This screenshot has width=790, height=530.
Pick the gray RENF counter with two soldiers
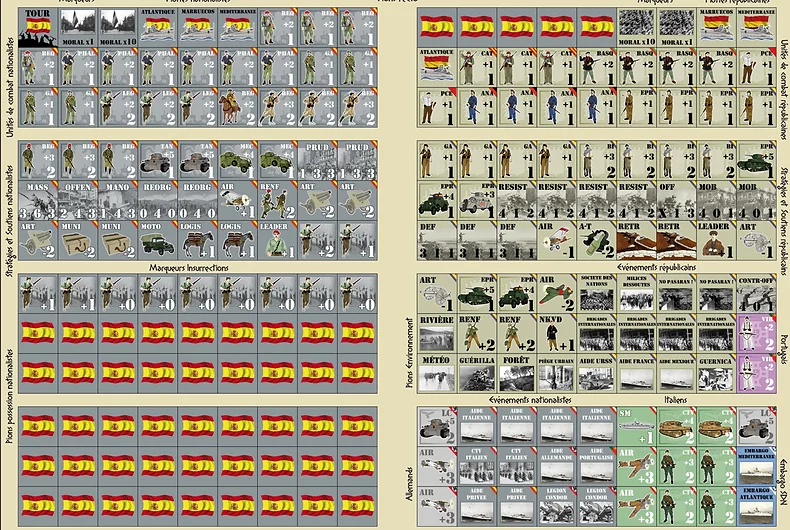[278, 201]
